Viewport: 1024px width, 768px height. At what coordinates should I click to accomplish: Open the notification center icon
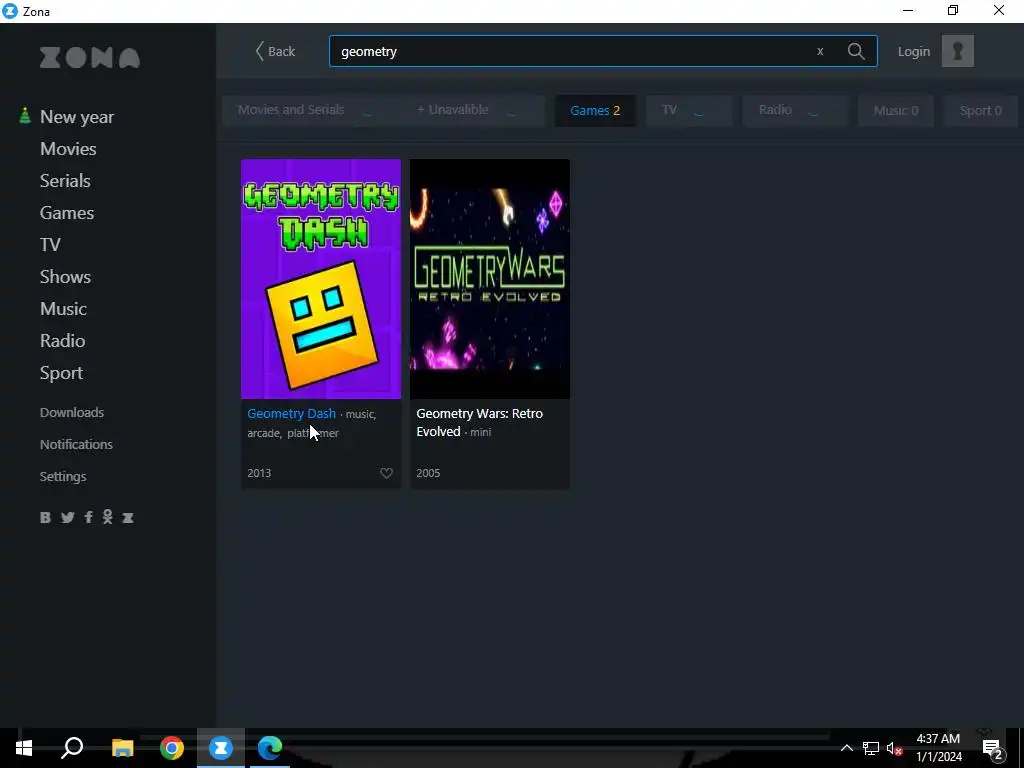pyautogui.click(x=992, y=749)
